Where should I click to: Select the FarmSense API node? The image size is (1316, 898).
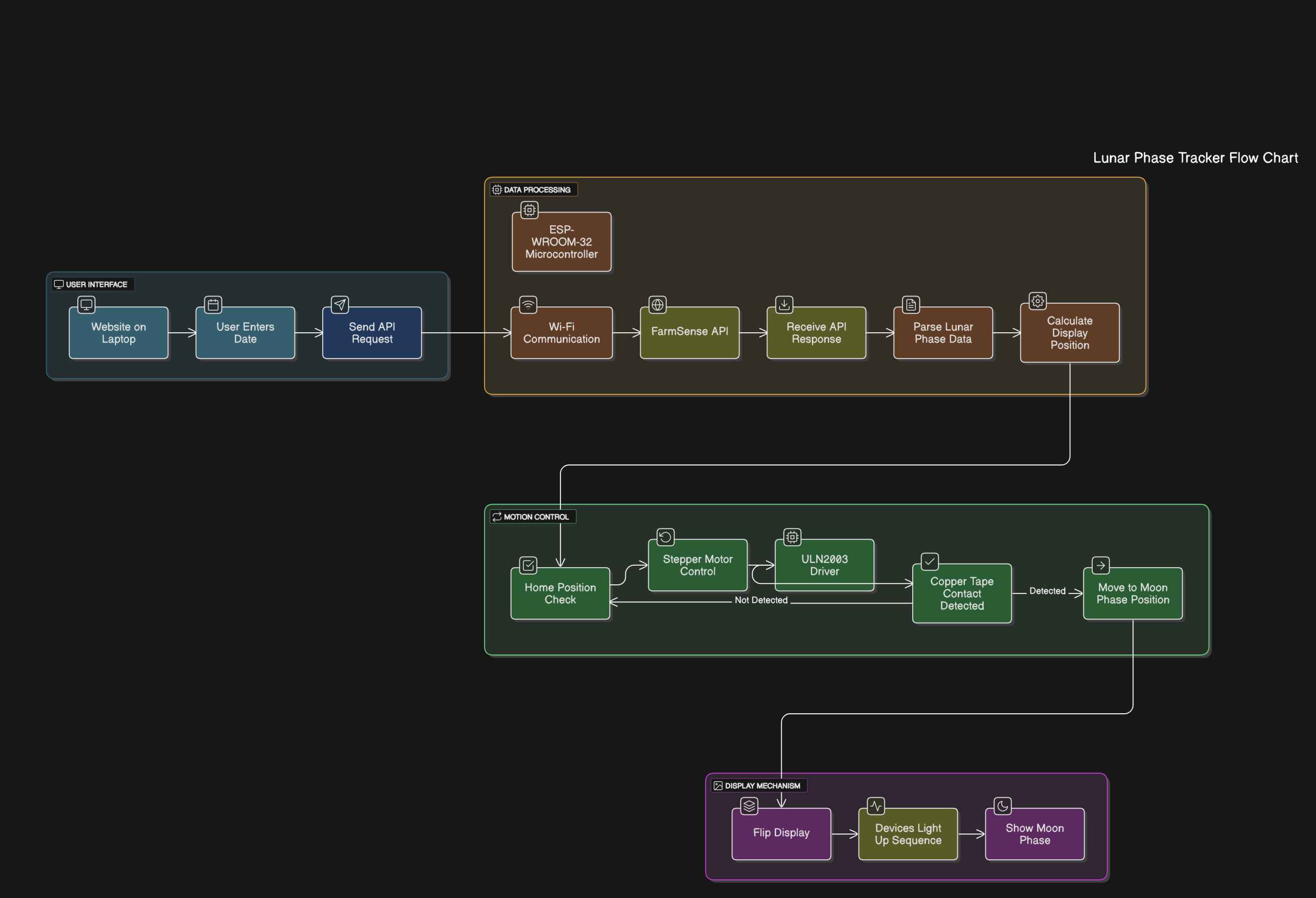[690, 333]
